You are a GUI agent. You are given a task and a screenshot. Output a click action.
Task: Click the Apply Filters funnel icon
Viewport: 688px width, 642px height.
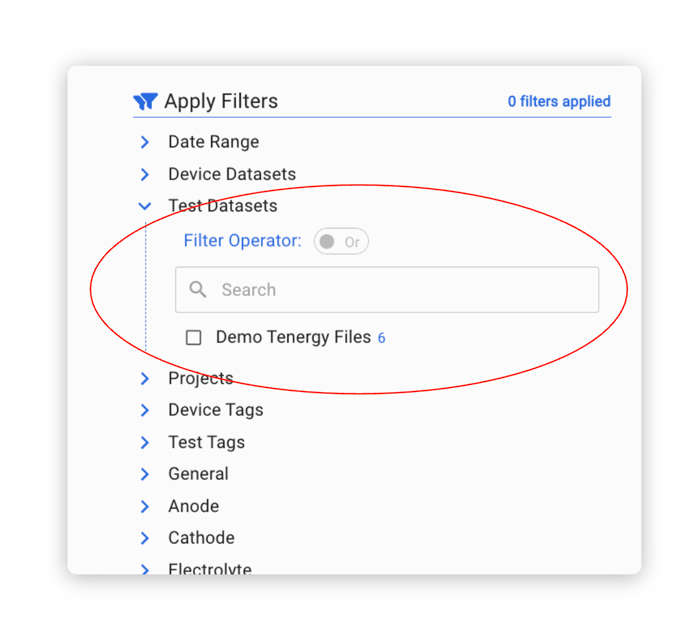pos(145,101)
